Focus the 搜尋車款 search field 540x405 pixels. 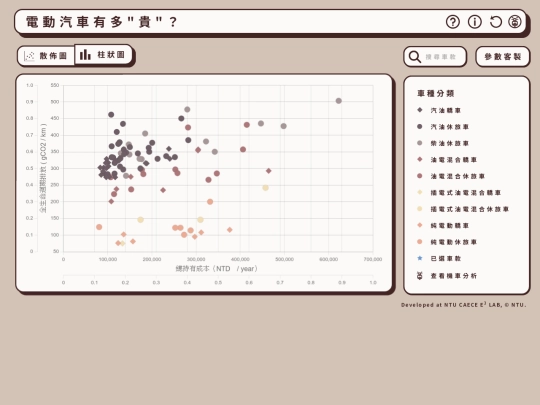(x=435, y=57)
